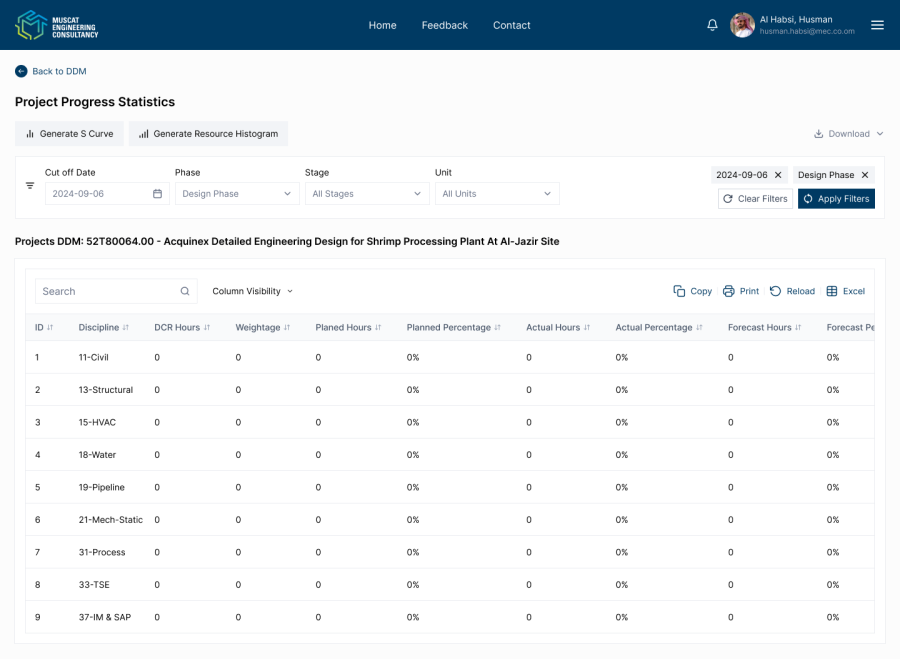This screenshot has height=659, width=900.
Task: Click the Muscat Engineering Consultancy logo
Action: click(57, 25)
